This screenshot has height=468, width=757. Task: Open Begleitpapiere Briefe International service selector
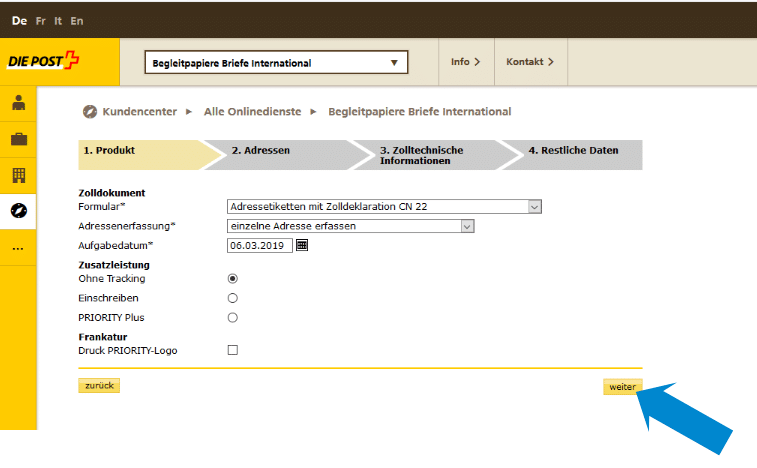(x=276, y=63)
